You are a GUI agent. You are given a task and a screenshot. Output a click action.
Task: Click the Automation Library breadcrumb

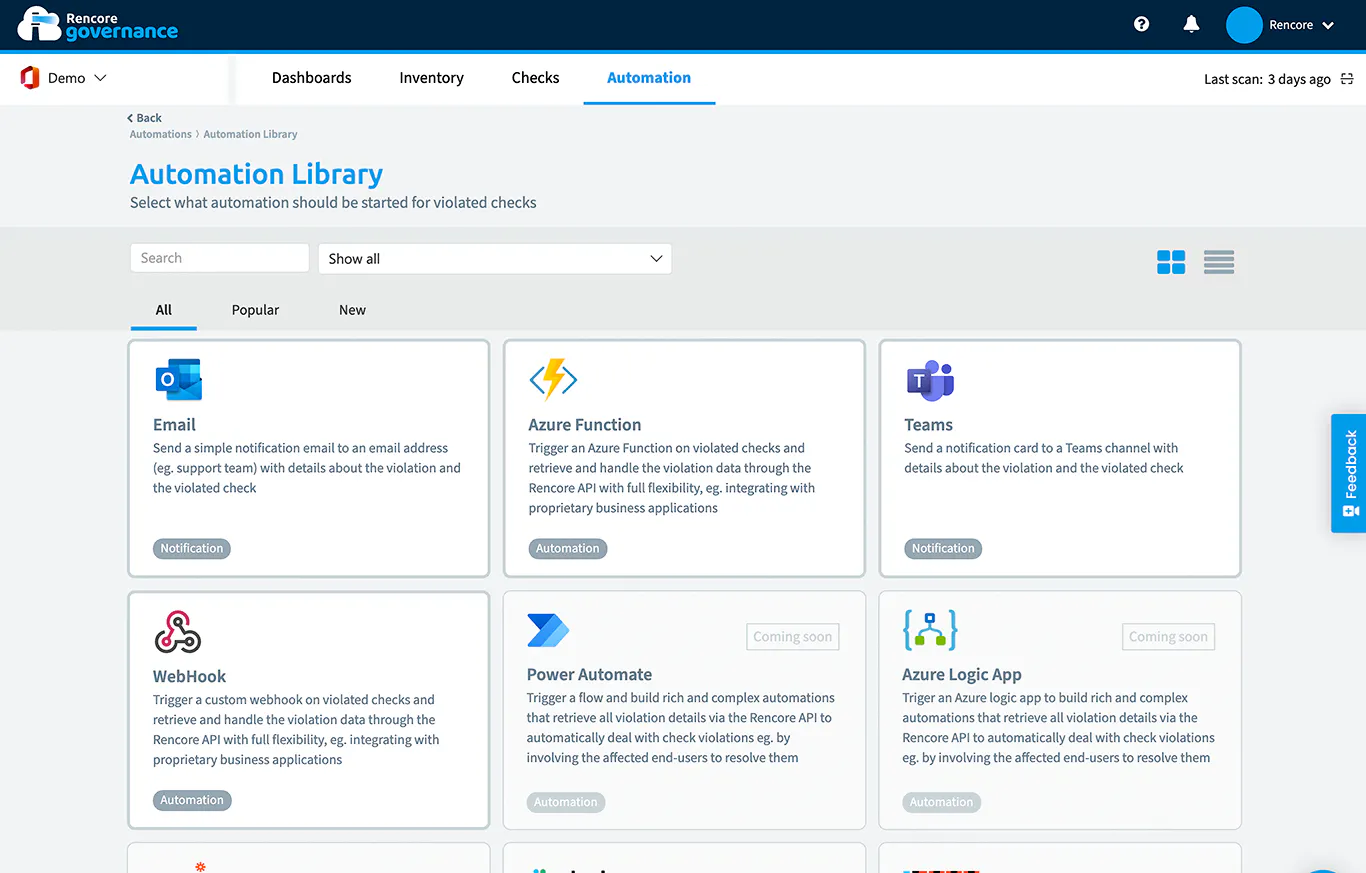(x=250, y=134)
